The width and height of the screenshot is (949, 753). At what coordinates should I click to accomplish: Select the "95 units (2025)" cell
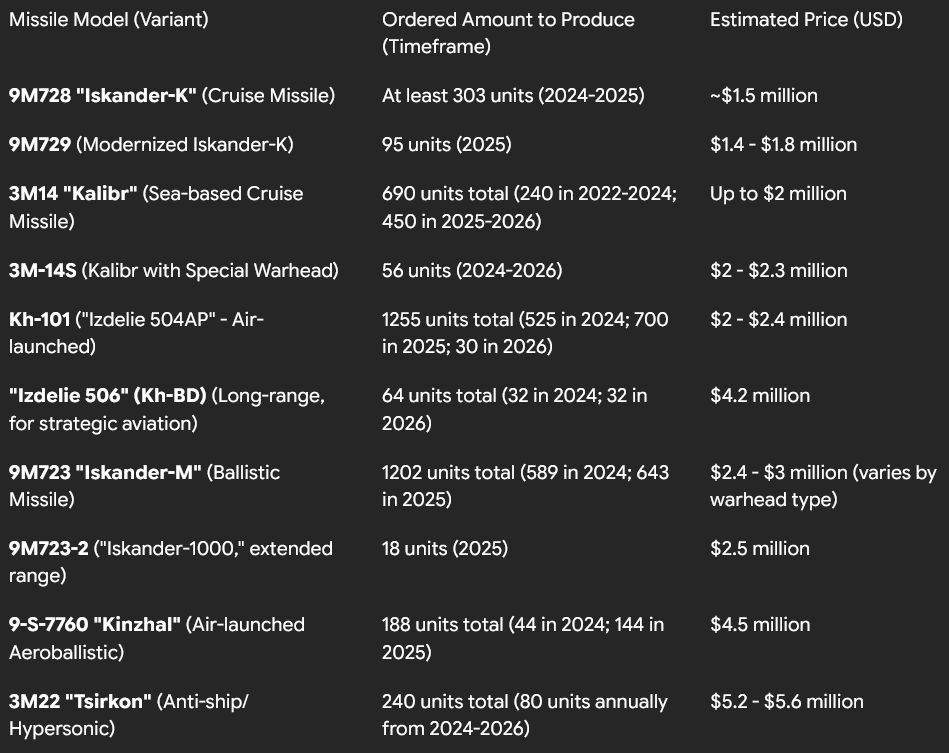click(446, 144)
